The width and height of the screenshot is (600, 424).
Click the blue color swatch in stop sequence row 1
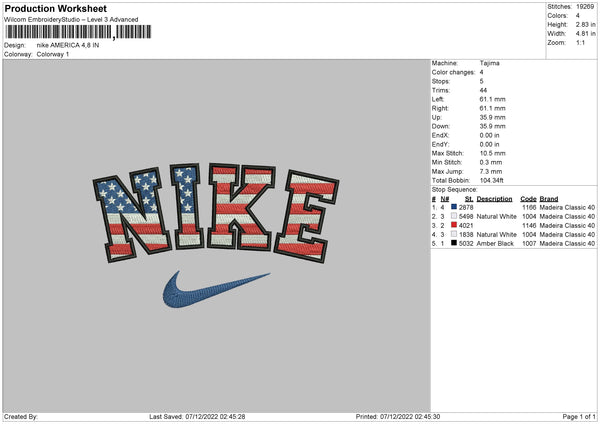coord(454,207)
